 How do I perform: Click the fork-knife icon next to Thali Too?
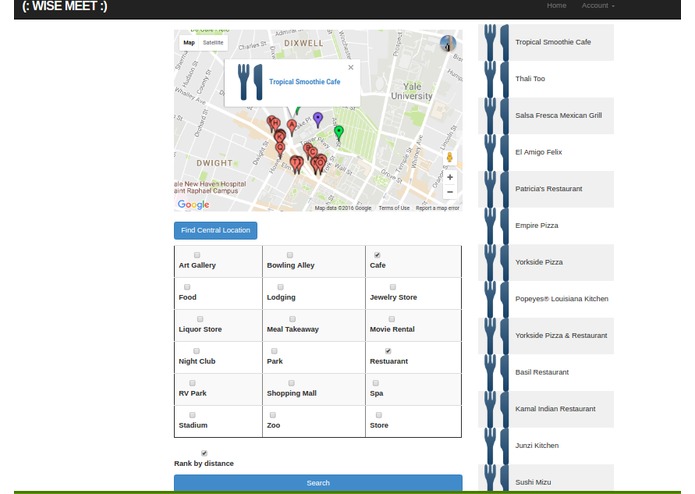(x=496, y=79)
